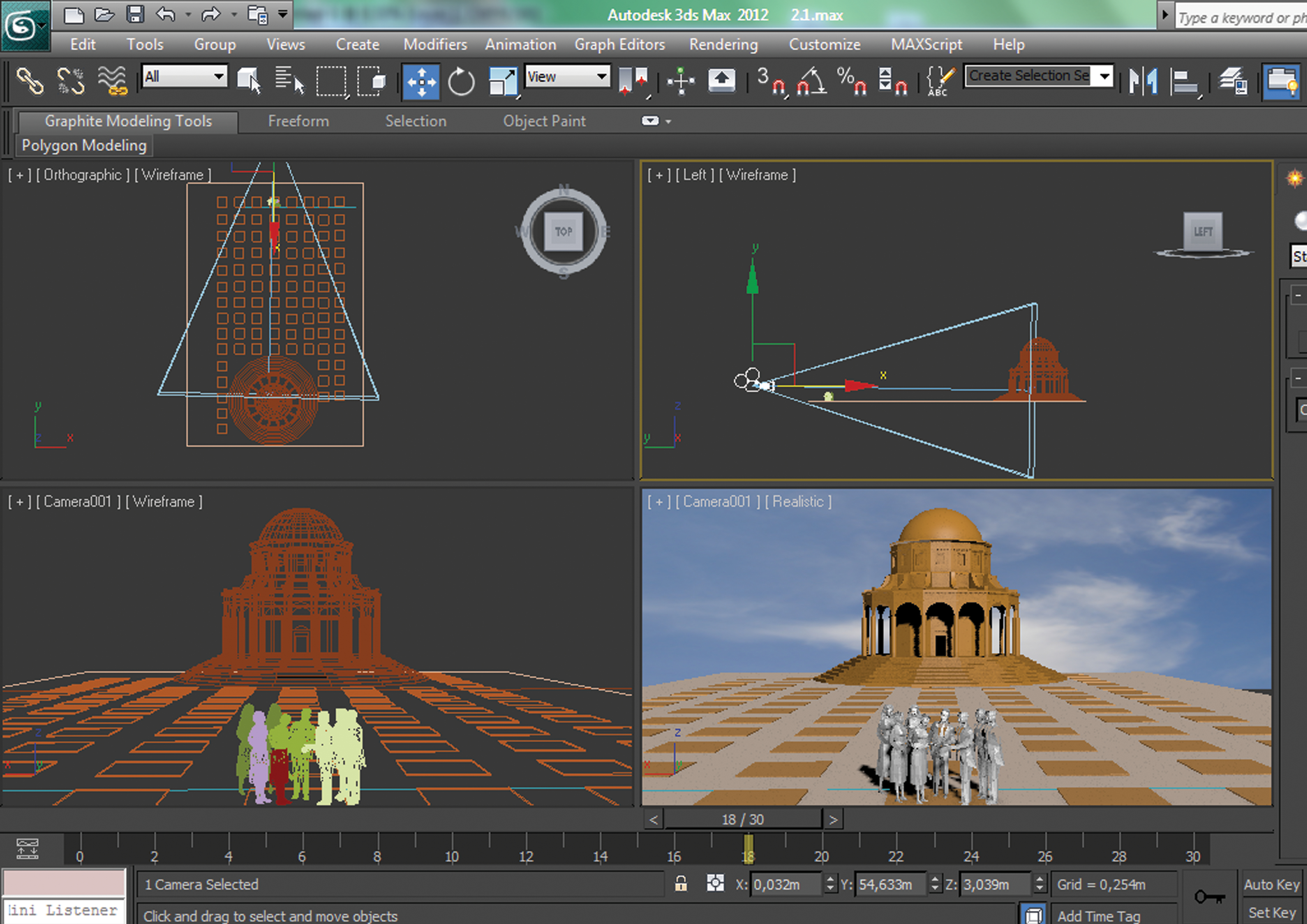The image size is (1307, 924).
Task: Switch to the Object Paint tab
Action: point(544,121)
